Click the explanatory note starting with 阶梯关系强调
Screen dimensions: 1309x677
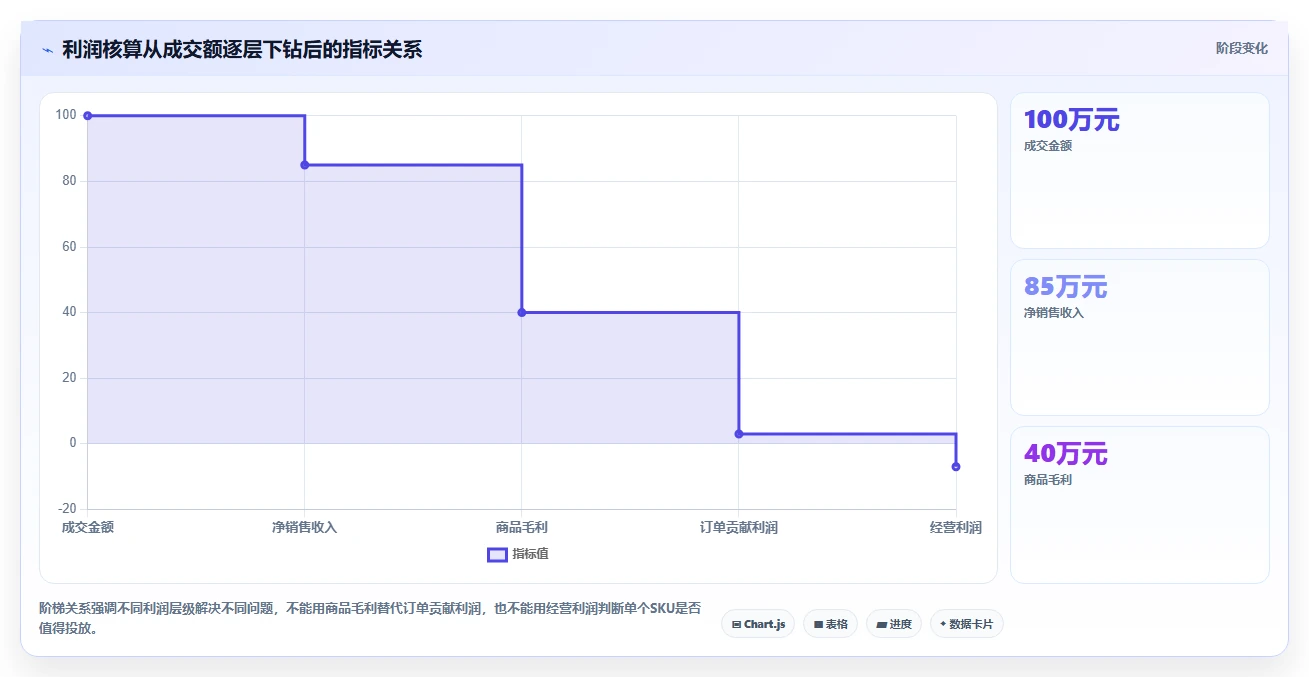click(x=370, y=618)
